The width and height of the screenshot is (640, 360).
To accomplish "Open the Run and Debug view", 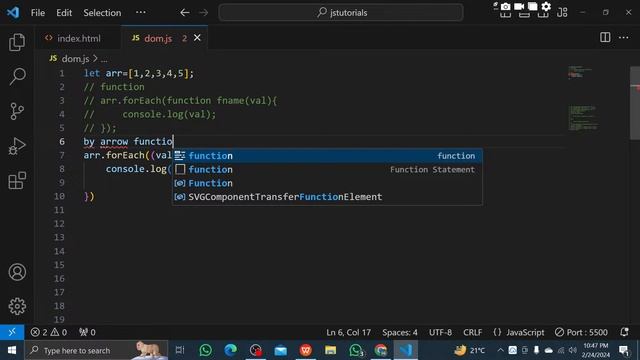I will pyautogui.click(x=17, y=146).
